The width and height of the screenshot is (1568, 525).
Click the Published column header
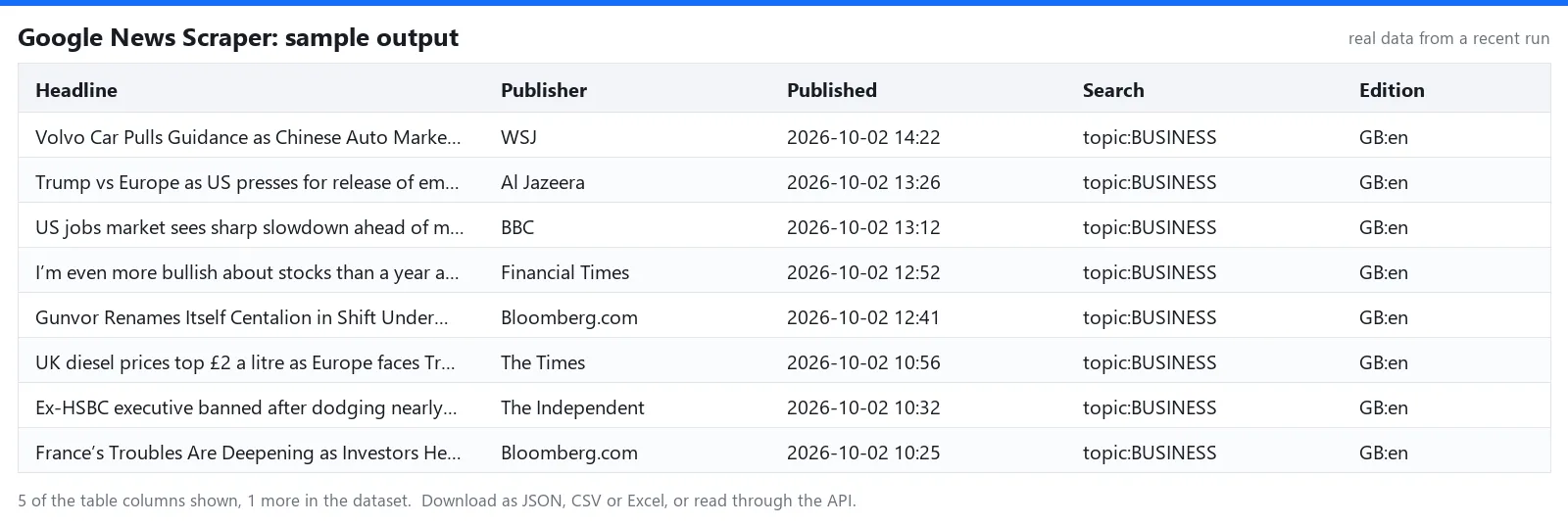(832, 90)
